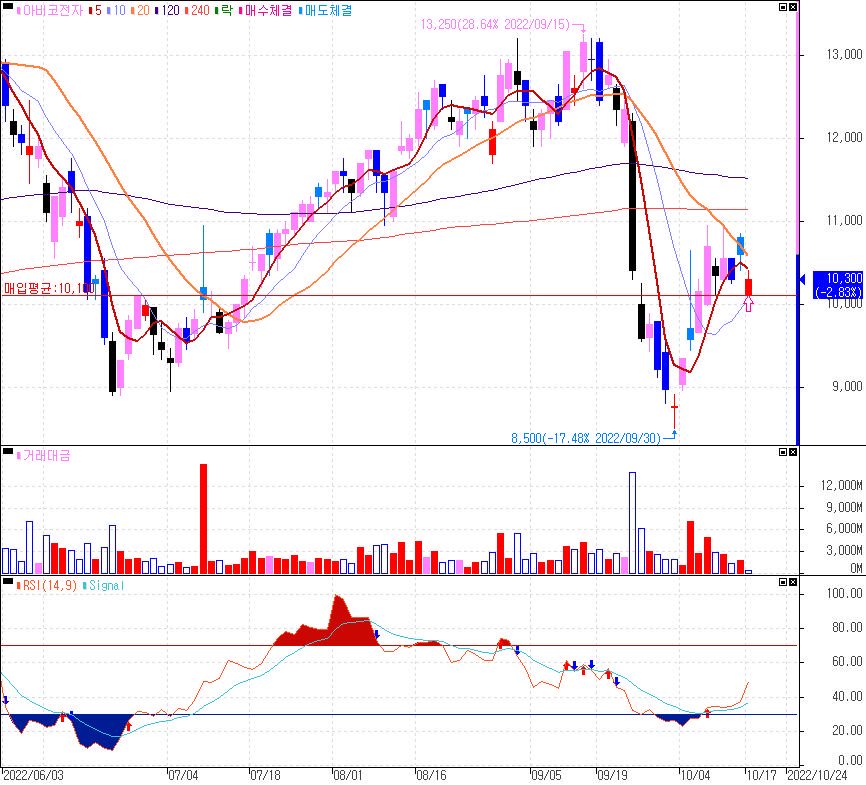This screenshot has height=785, width=866.
Task: Open the volume panel's black menu handle
Action: 8,451
